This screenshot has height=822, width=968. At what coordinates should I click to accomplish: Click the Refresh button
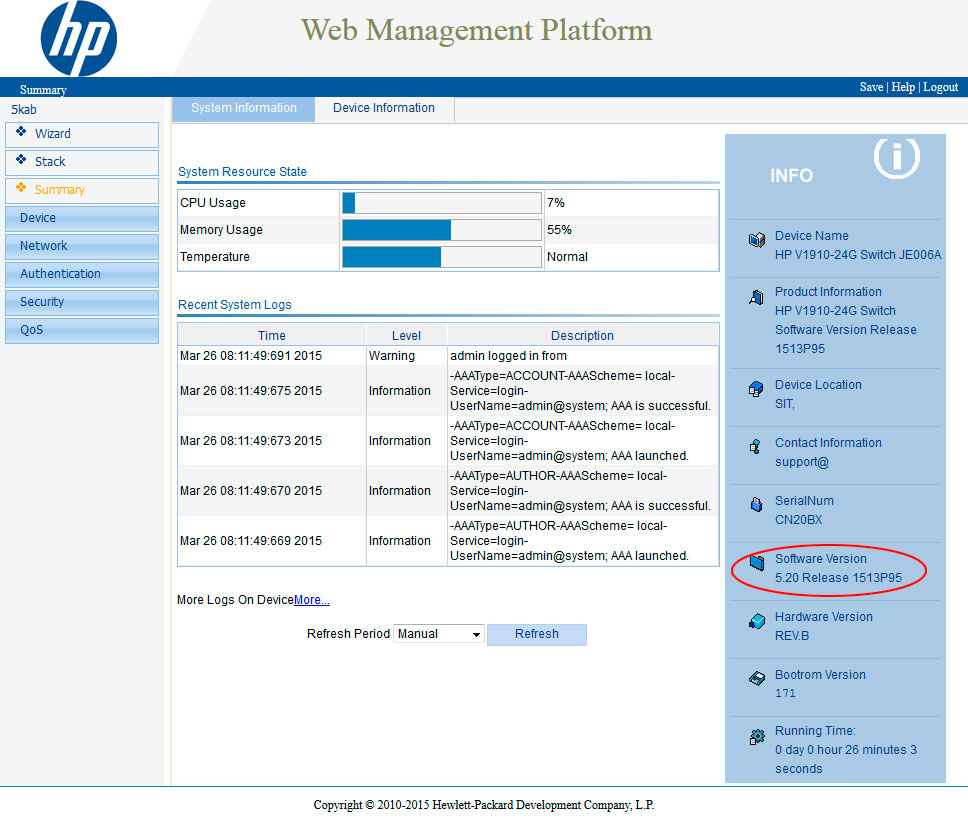tap(536, 634)
